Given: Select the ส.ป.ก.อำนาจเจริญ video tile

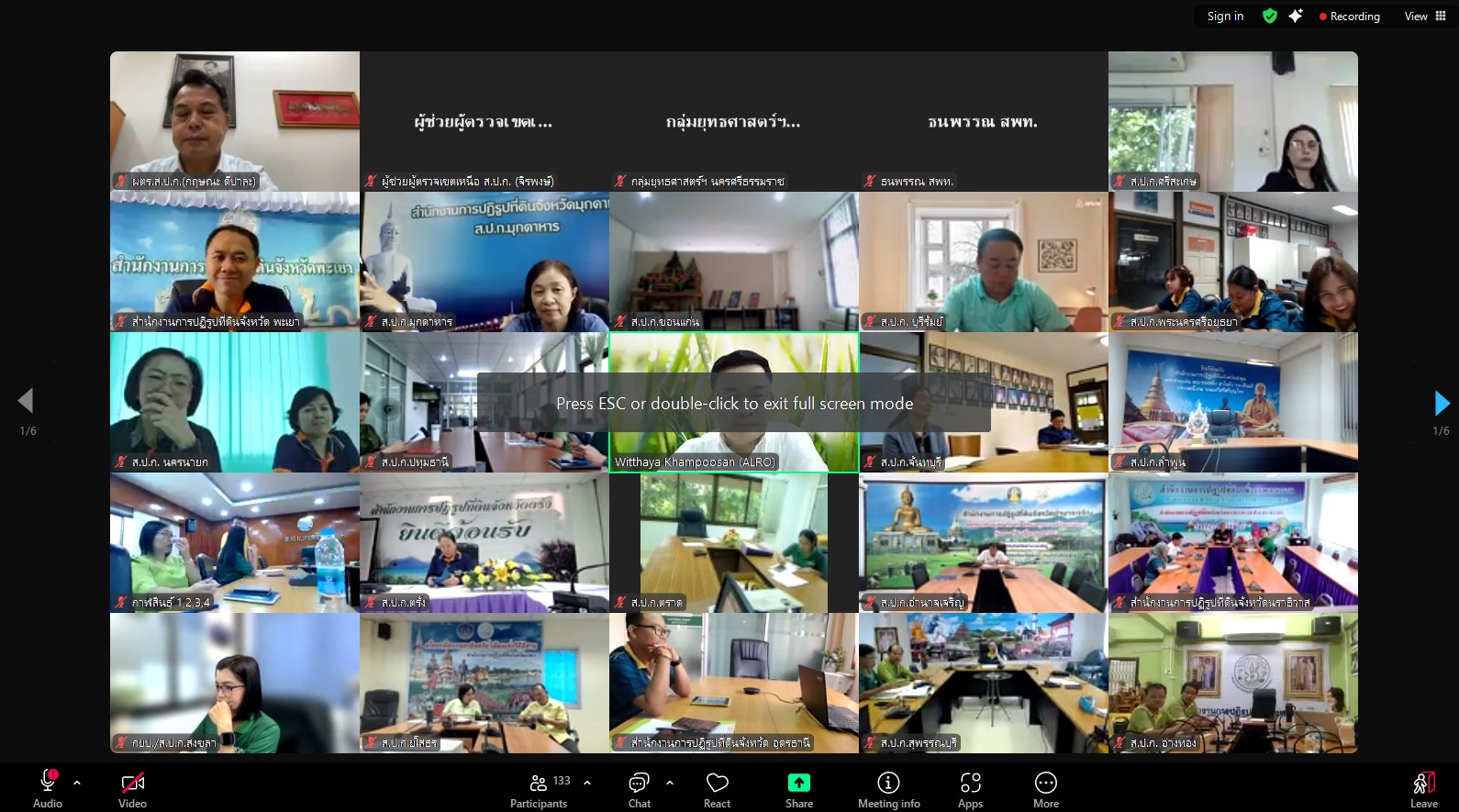Looking at the screenshot, I should coord(984,542).
